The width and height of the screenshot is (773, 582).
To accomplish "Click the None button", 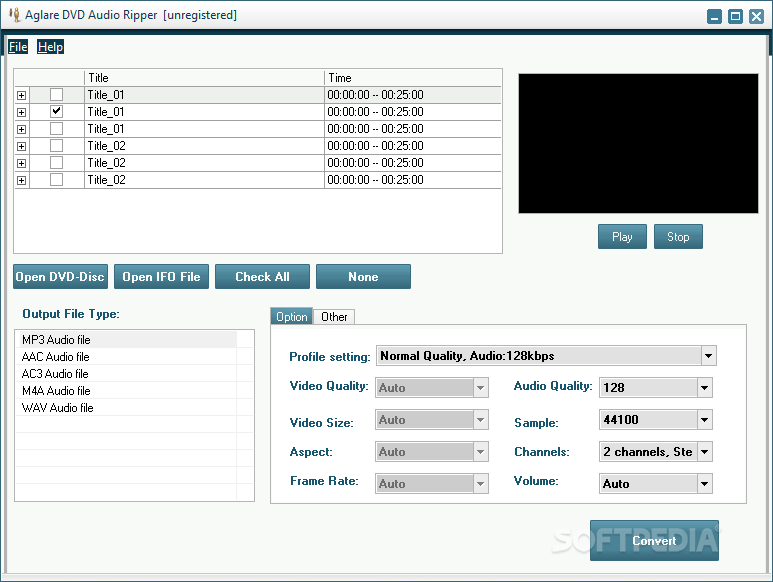I will [x=363, y=276].
